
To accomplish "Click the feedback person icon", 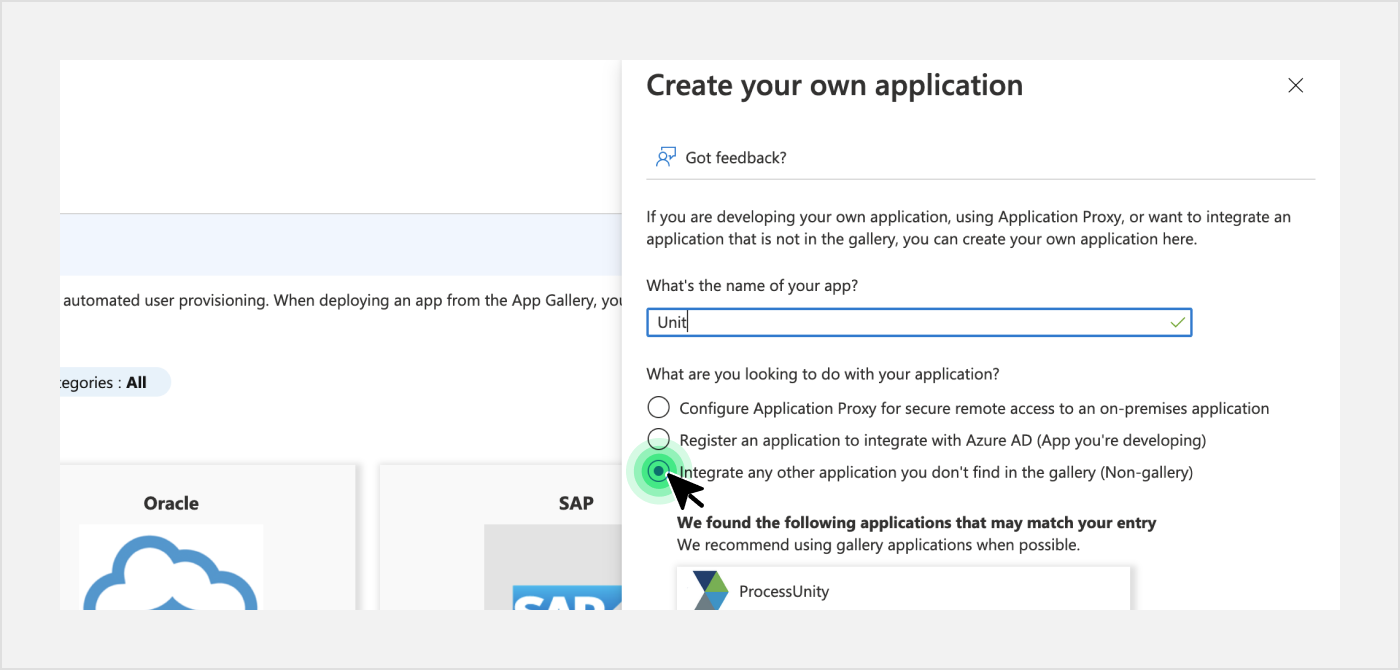I will (665, 157).
